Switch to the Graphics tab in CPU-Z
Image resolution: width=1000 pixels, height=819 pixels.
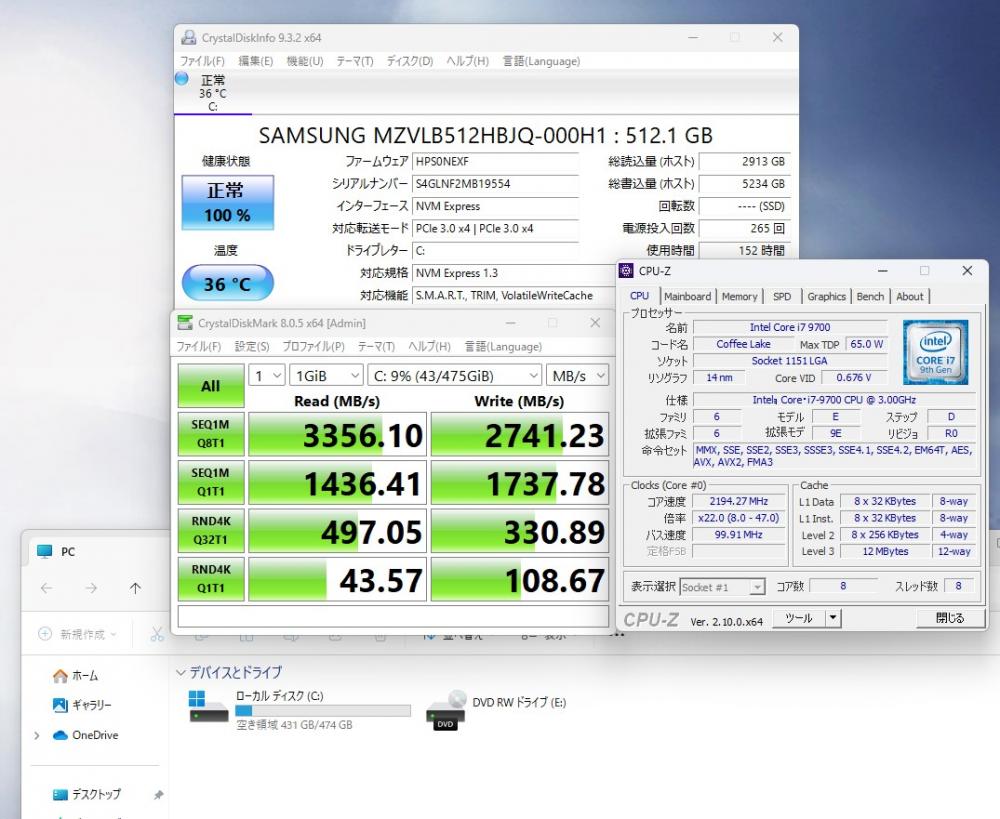tap(826, 297)
